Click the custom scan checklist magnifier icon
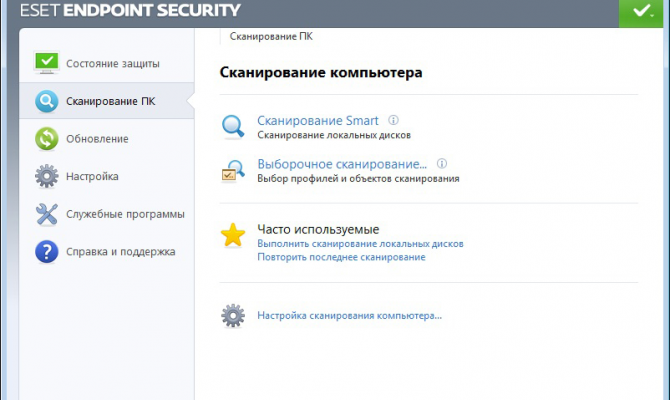 pos(233,170)
